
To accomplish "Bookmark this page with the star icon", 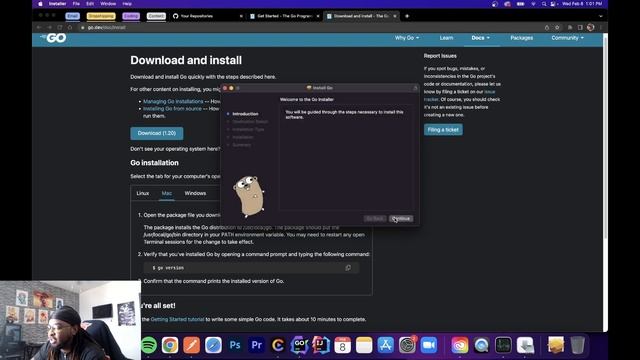I will (x=557, y=27).
